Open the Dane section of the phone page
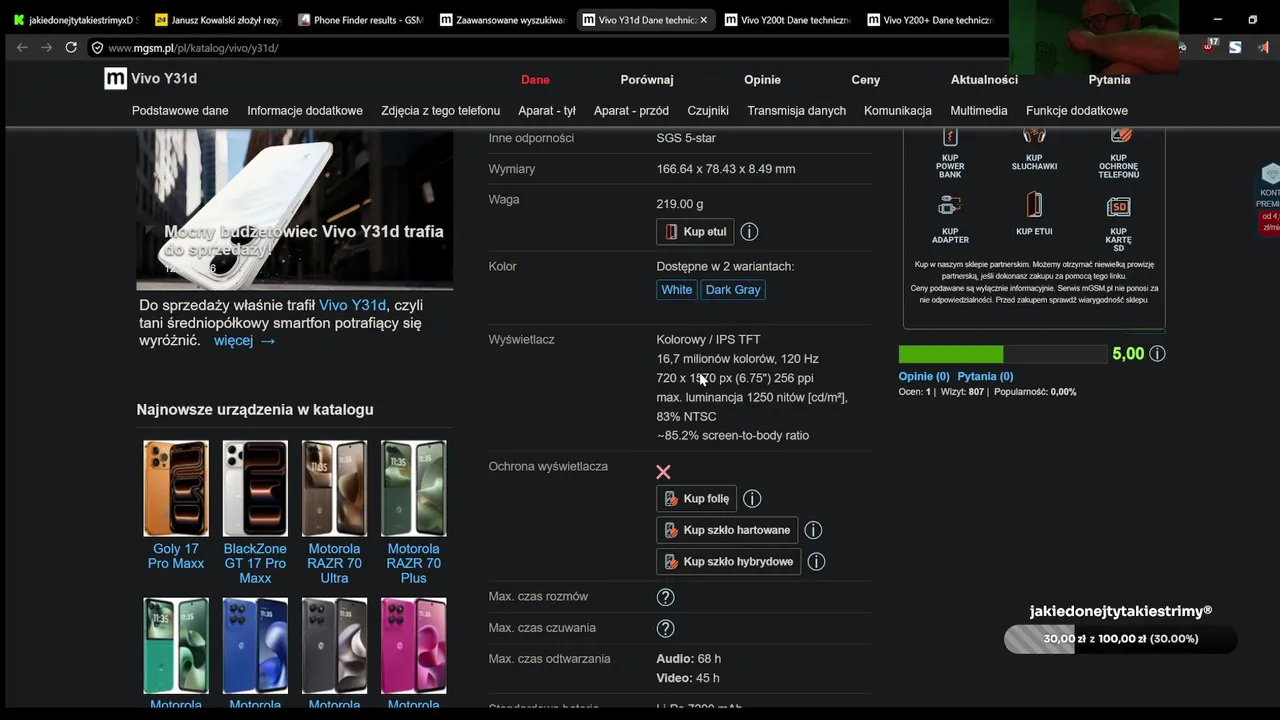 535,80
